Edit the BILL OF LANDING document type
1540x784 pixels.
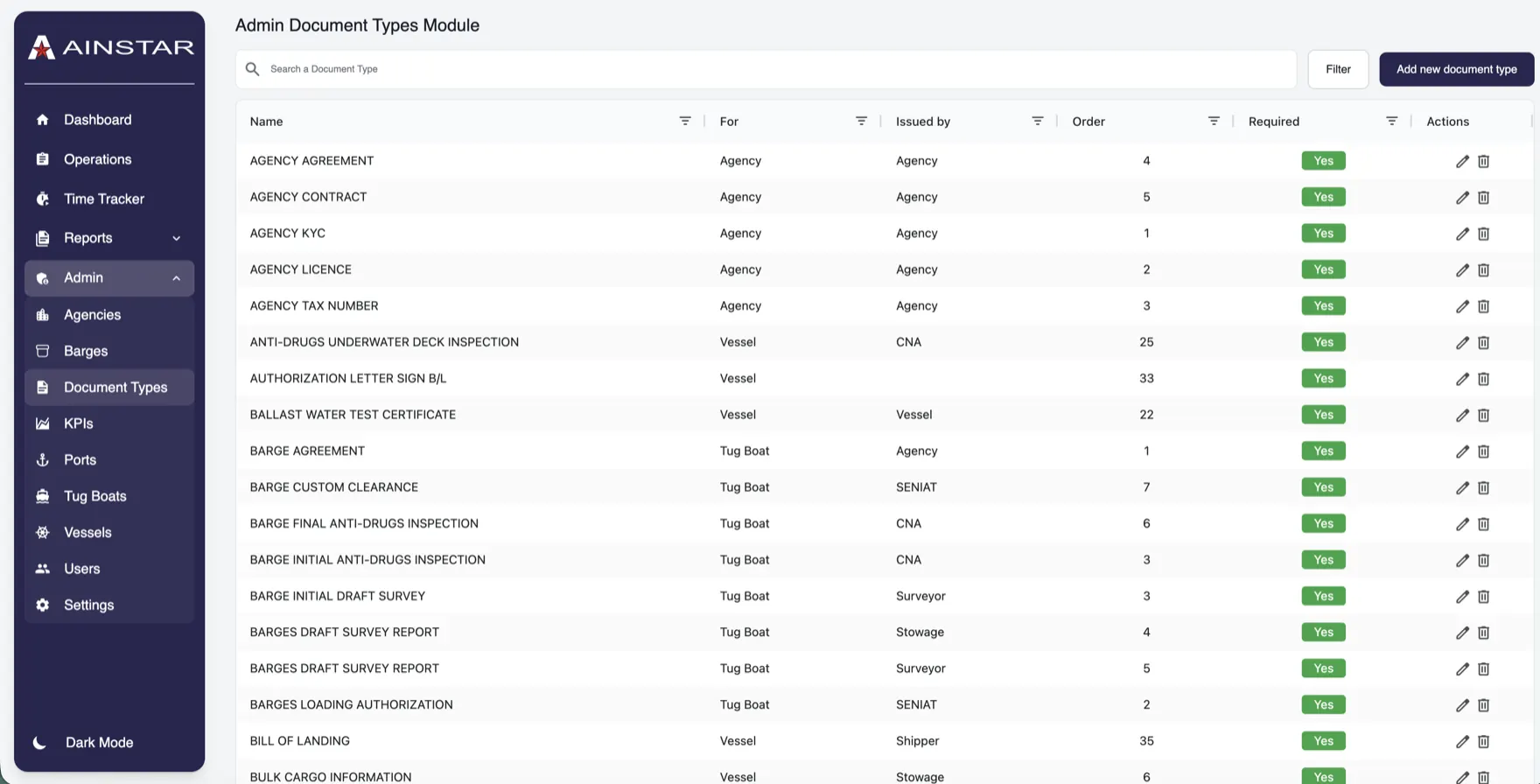(1462, 742)
